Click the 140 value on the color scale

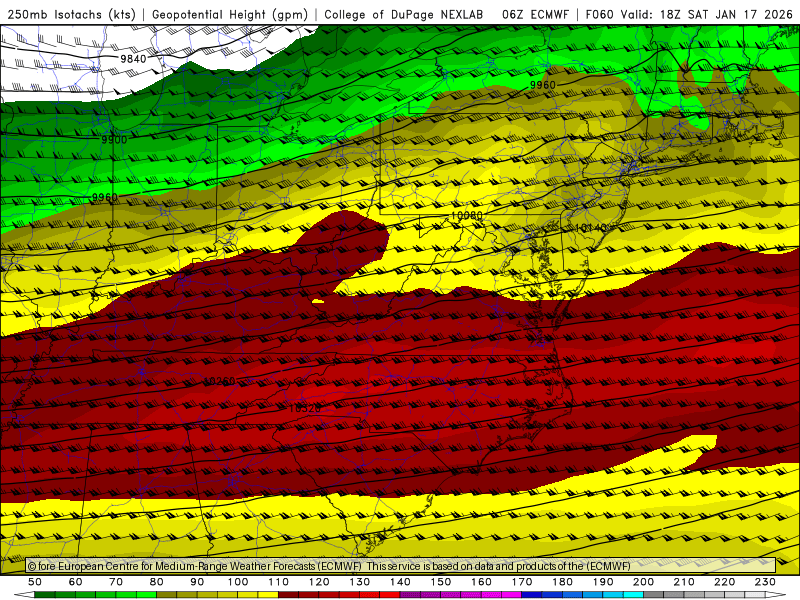click(x=400, y=582)
